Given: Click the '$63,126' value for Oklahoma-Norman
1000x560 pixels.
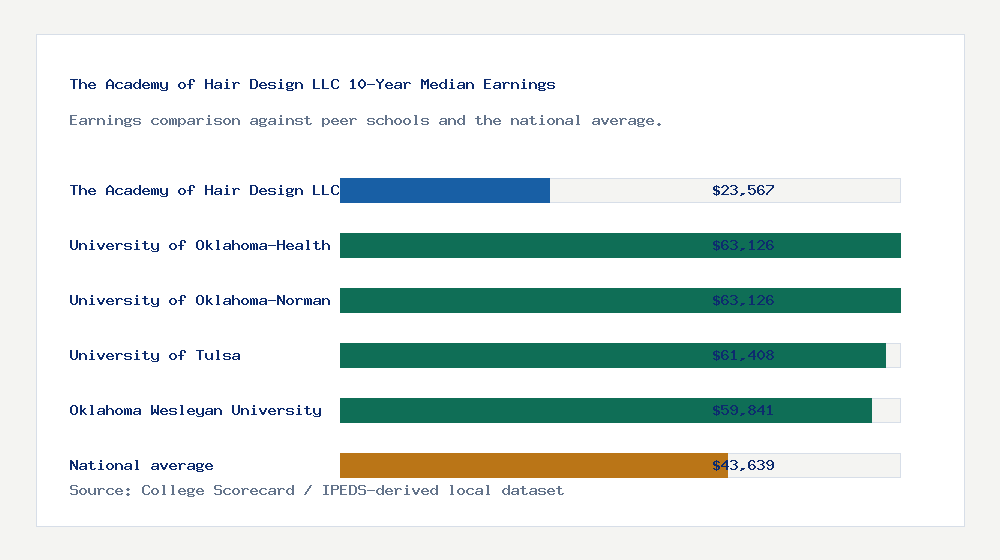Looking at the screenshot, I should click(x=743, y=300).
